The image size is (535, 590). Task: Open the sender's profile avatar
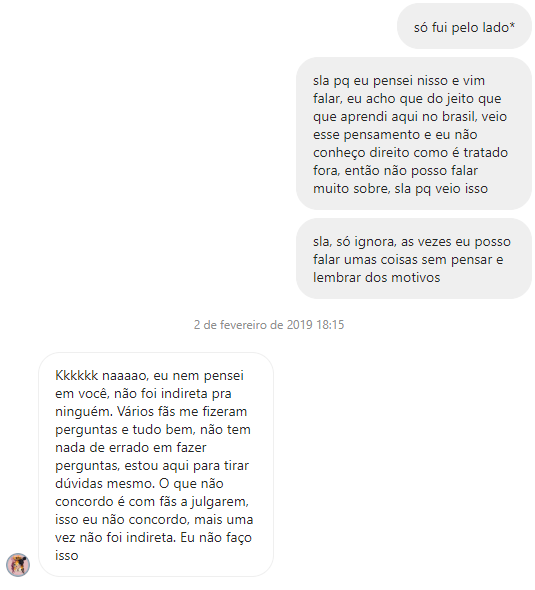18,565
